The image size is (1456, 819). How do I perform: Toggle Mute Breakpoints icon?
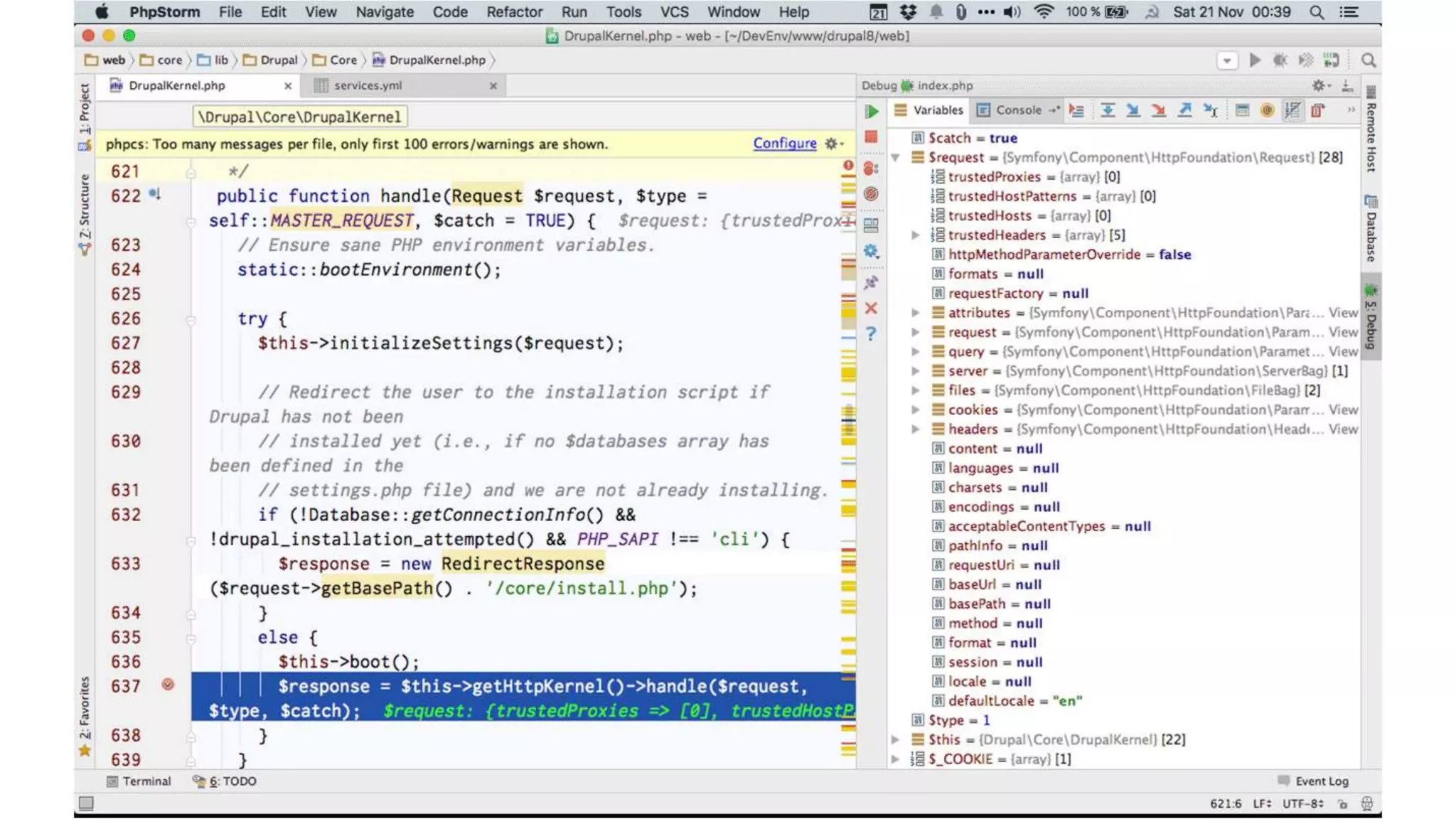pyautogui.click(x=871, y=194)
